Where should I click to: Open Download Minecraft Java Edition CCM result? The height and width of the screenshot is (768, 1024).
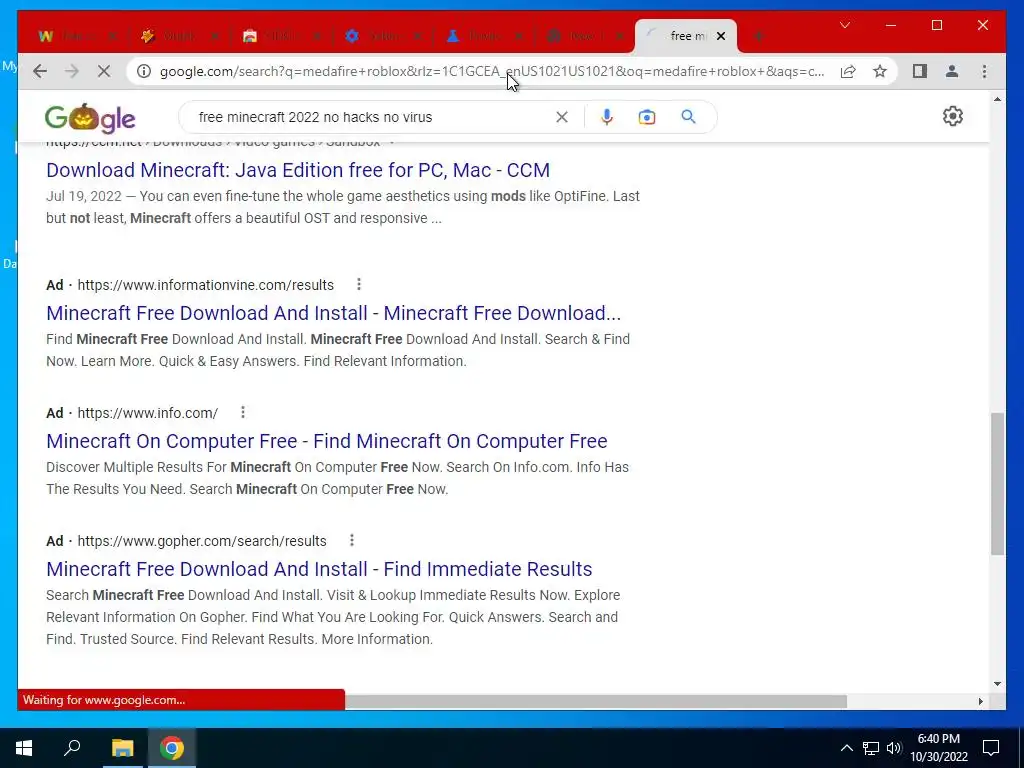(298, 170)
